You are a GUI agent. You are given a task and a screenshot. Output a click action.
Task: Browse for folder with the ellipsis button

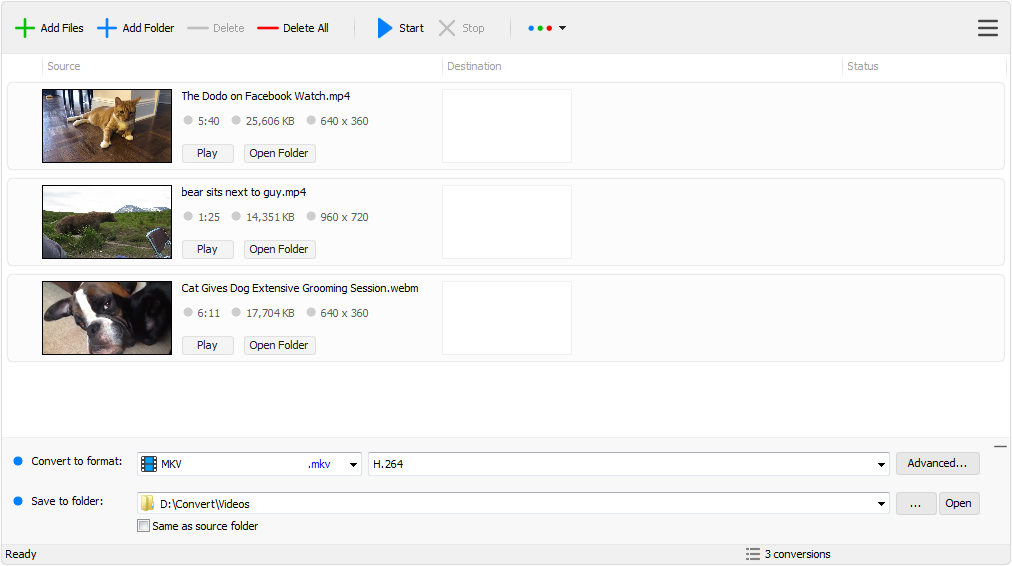click(x=915, y=503)
